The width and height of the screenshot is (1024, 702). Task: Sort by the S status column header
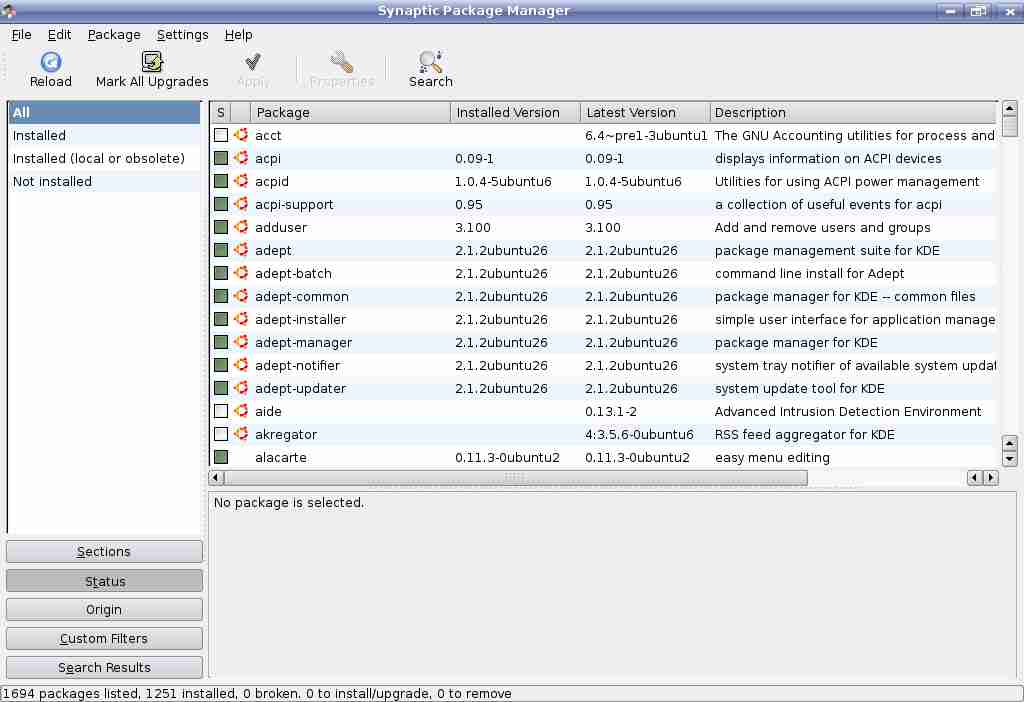(221, 112)
